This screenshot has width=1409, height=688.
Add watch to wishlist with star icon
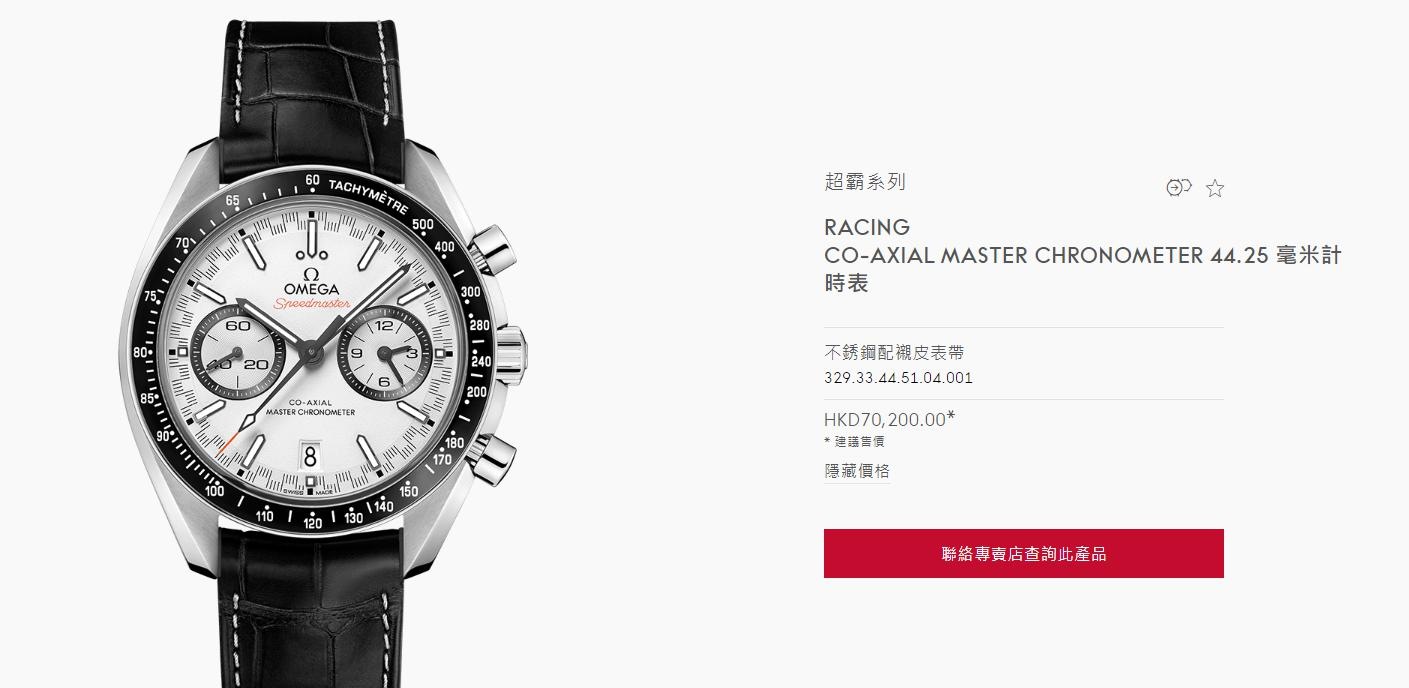tap(1215, 188)
